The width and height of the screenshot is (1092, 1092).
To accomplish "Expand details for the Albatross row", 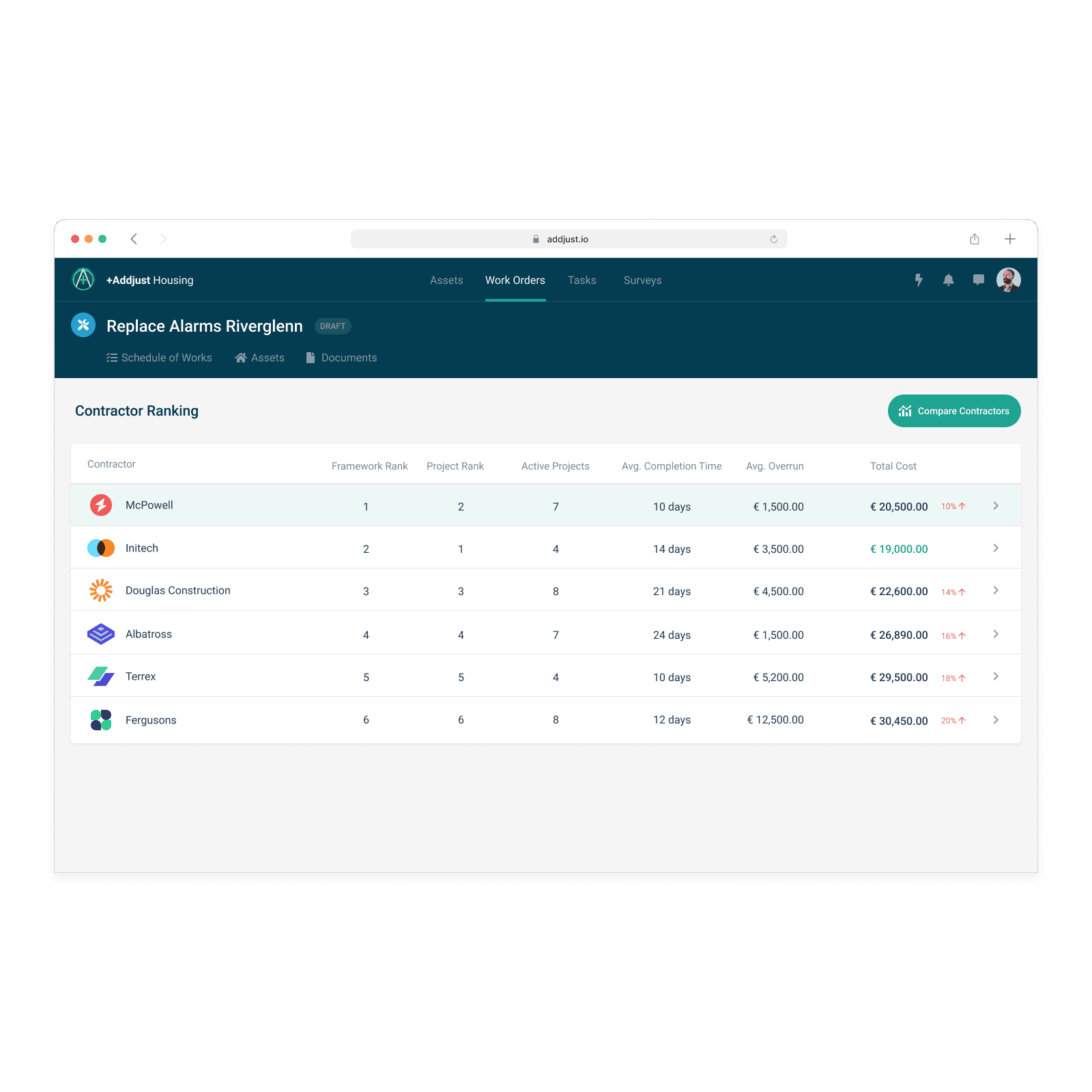I will point(996,633).
